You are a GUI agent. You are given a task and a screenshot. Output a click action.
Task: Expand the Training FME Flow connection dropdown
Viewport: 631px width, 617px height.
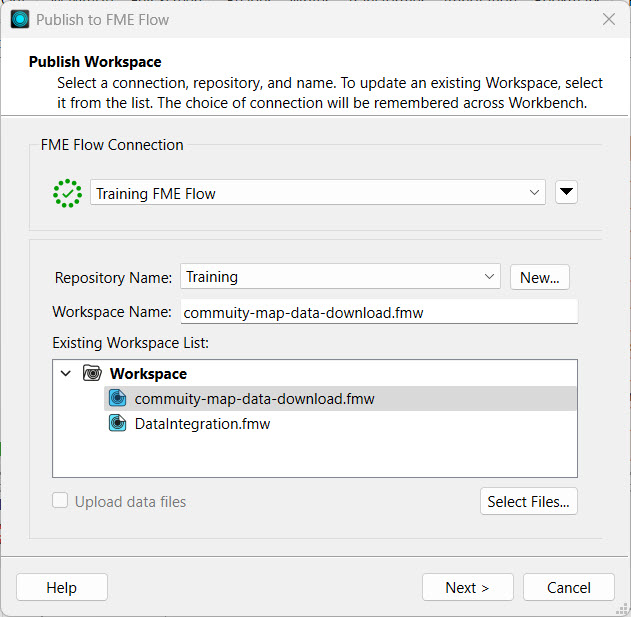pos(536,193)
